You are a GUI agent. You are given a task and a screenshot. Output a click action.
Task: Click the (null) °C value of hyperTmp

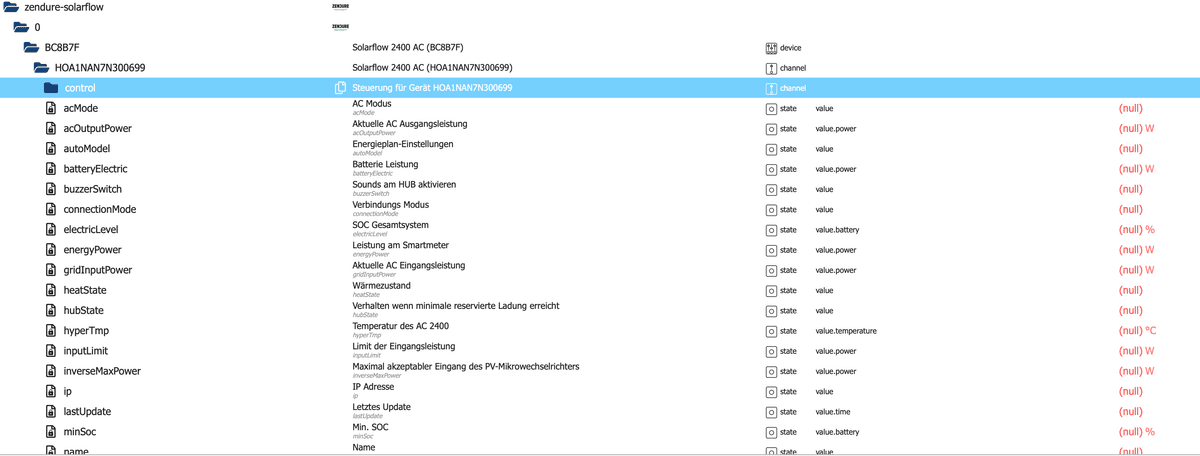pos(1137,331)
